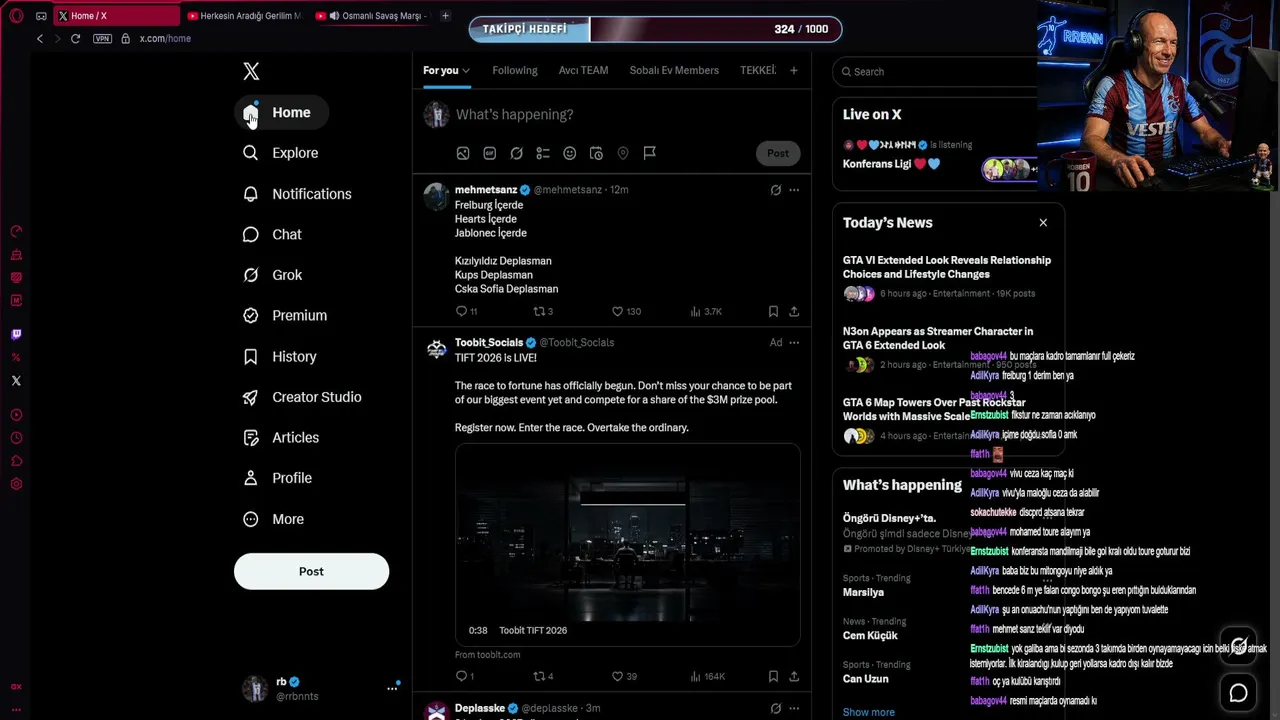Add media to the new post
This screenshot has width=1280, height=720.
click(x=463, y=153)
